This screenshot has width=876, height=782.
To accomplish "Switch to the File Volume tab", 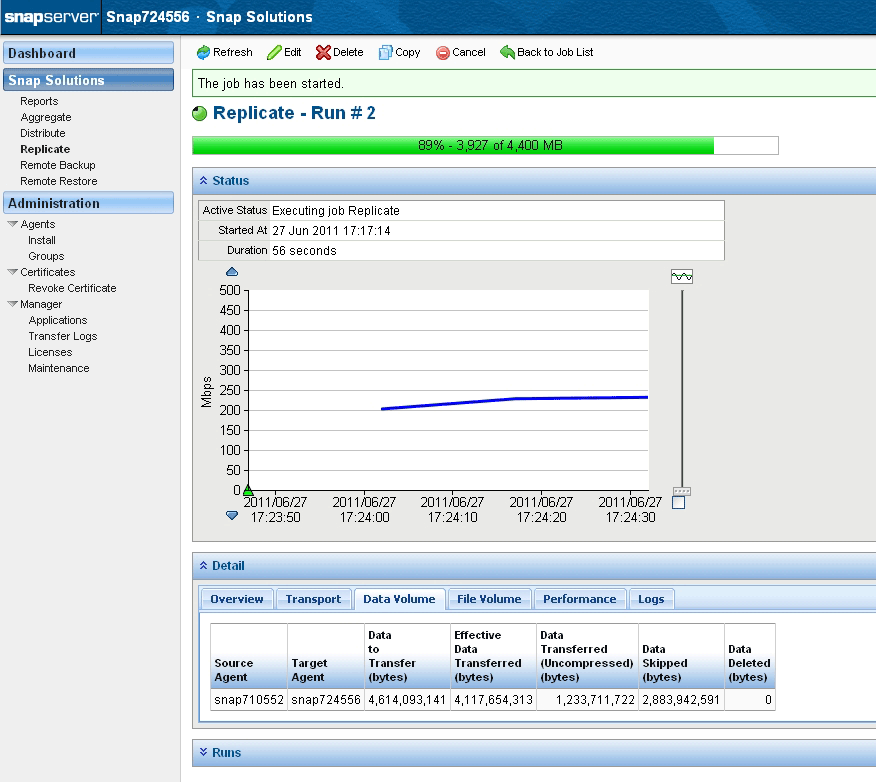I will click(x=489, y=599).
